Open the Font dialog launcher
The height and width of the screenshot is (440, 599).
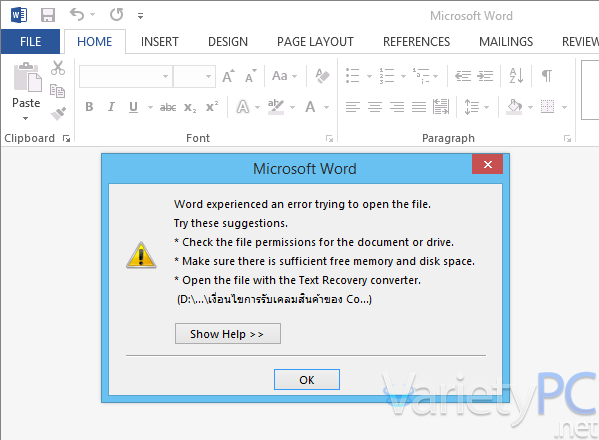pos(329,138)
